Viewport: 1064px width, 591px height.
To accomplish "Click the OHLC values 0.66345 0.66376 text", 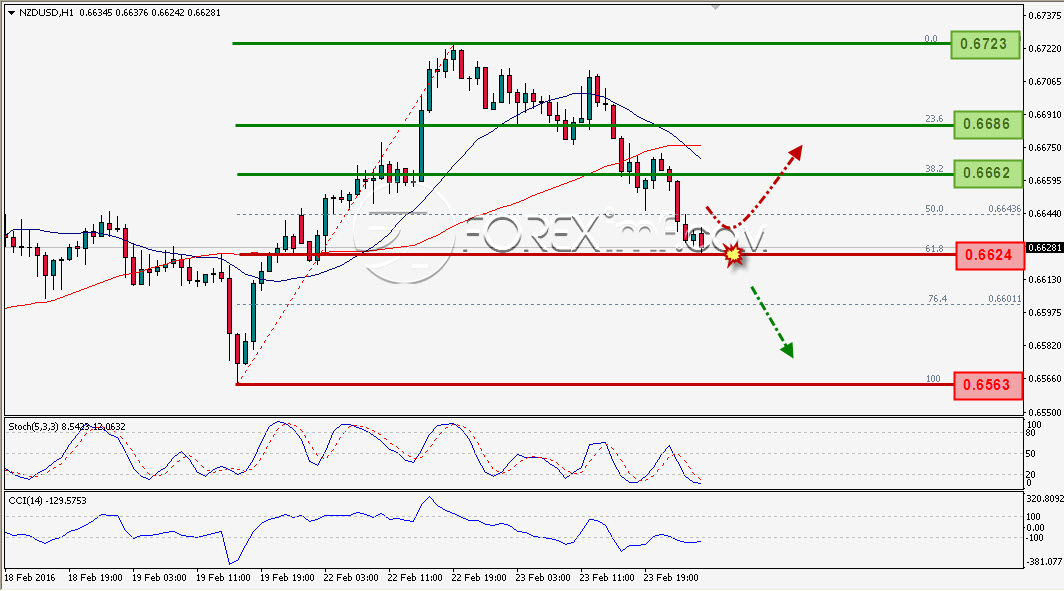I will click(112, 13).
